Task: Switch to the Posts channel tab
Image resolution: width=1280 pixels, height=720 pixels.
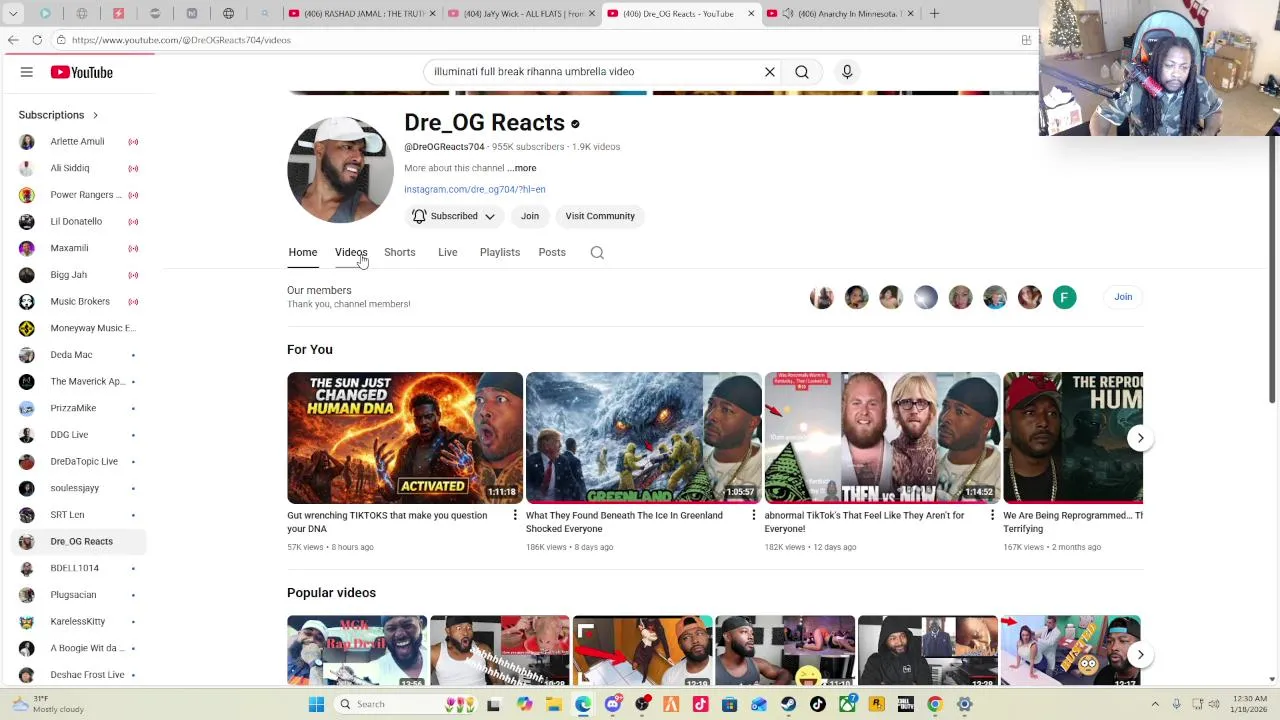Action: 552,252
